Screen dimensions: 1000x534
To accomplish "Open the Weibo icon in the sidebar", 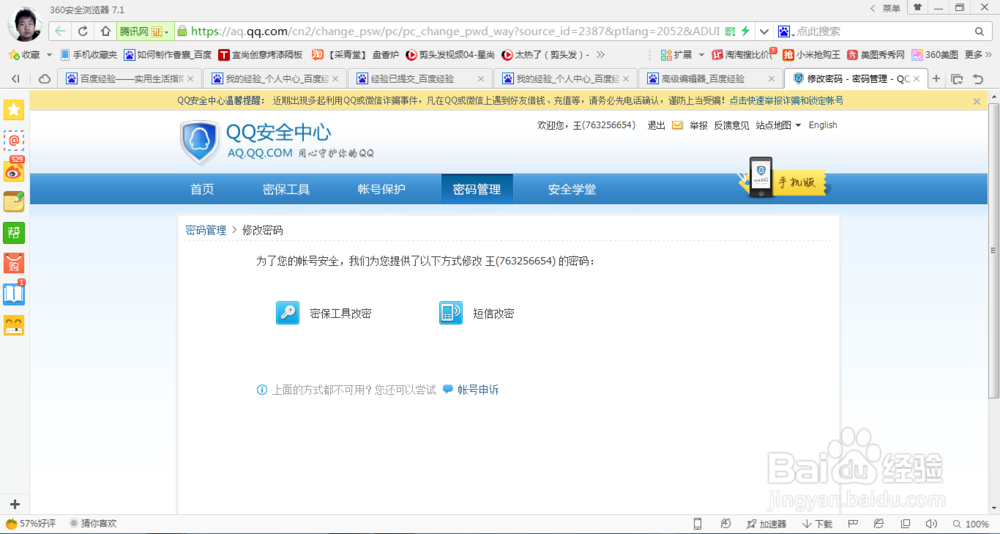I will (14, 170).
